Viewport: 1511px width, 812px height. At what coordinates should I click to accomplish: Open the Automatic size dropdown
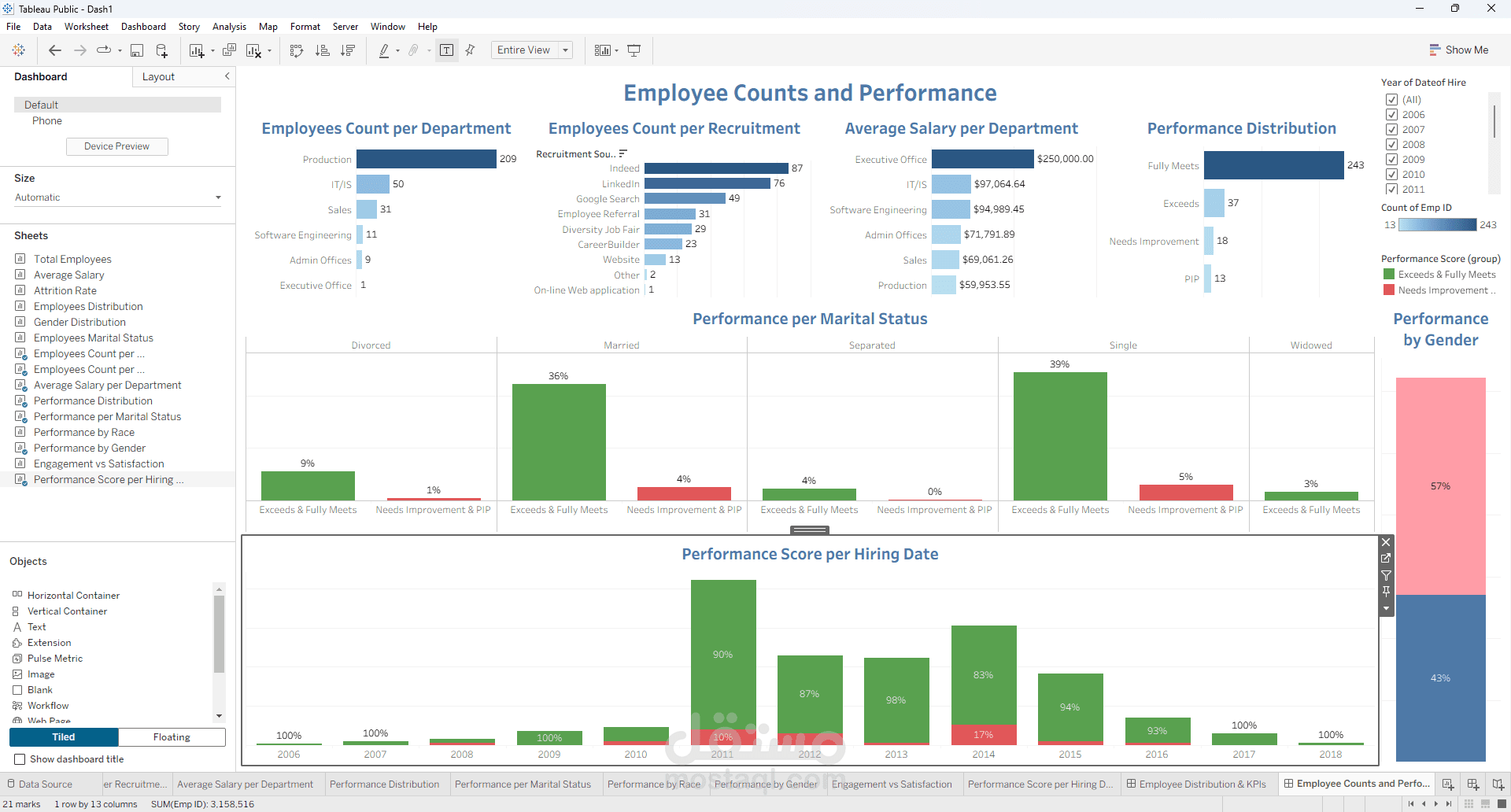click(x=217, y=197)
